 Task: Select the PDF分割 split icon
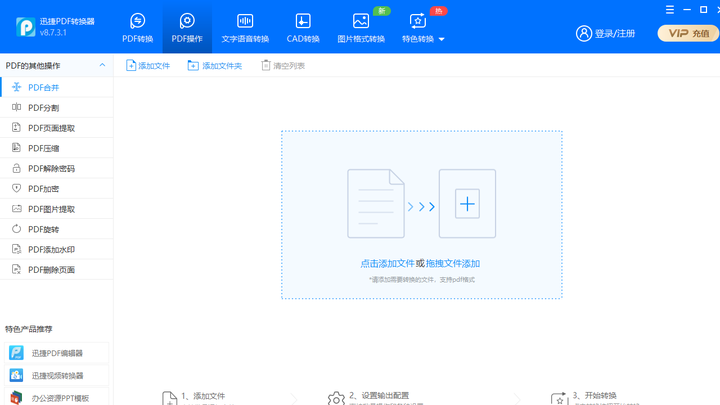point(17,107)
